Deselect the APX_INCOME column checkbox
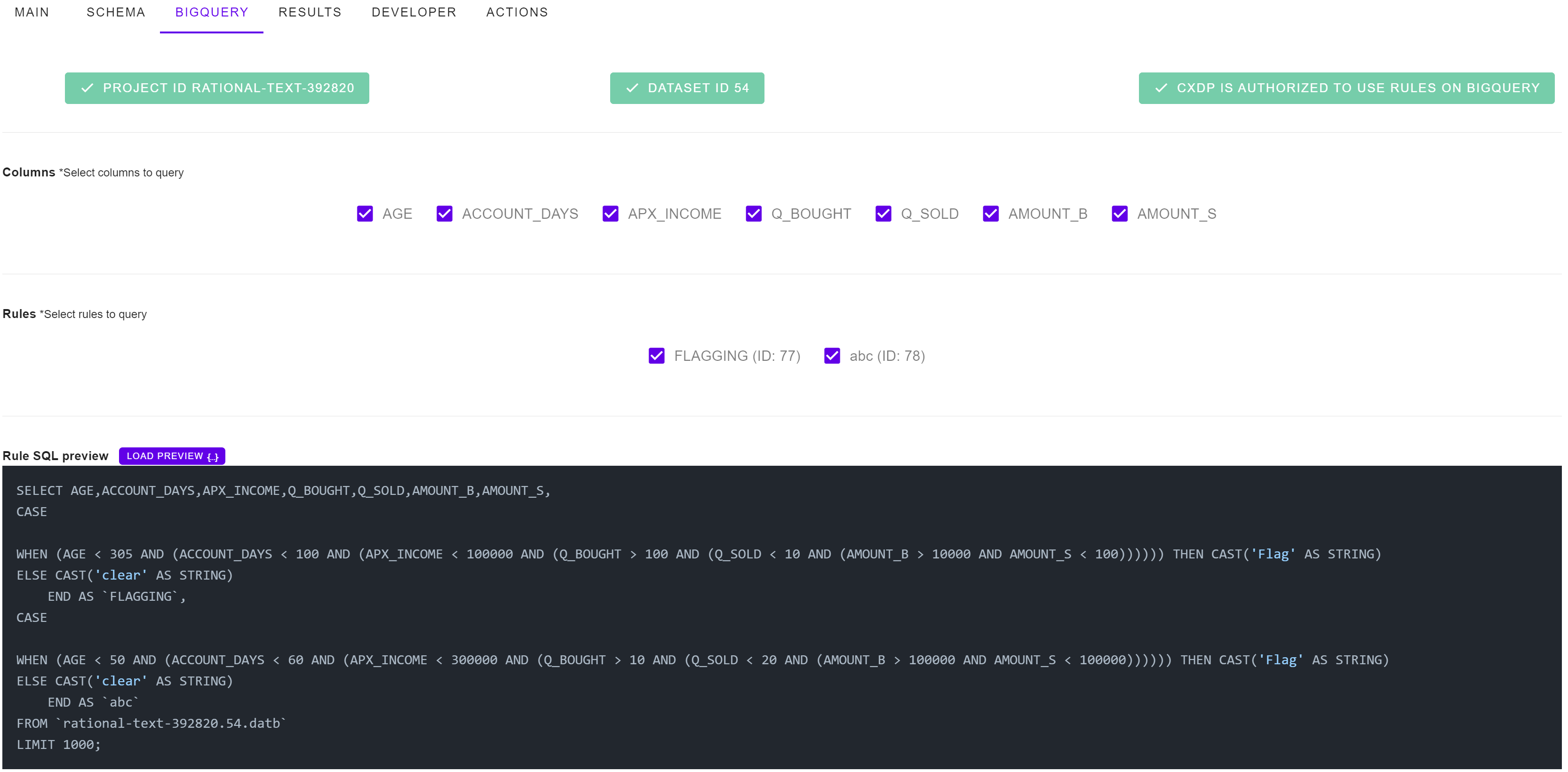Viewport: 1568px width, 772px height. pyautogui.click(x=610, y=214)
